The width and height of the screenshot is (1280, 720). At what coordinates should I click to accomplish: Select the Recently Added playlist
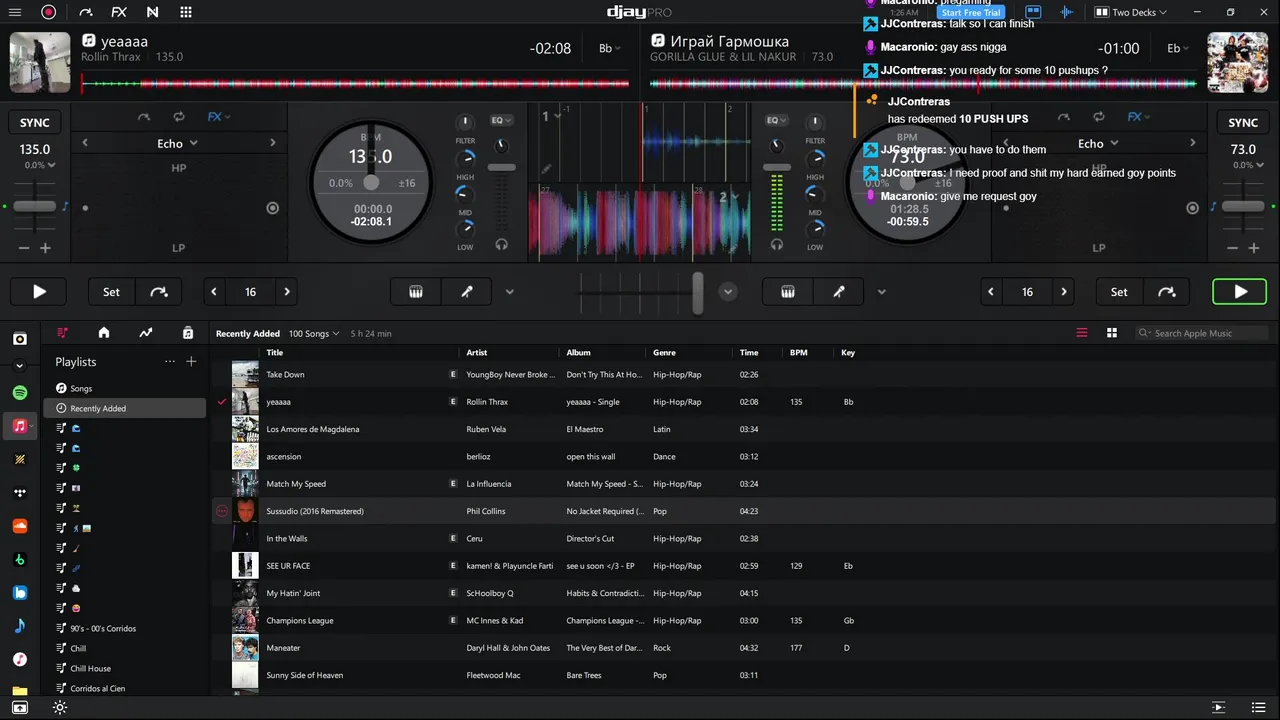click(x=125, y=408)
